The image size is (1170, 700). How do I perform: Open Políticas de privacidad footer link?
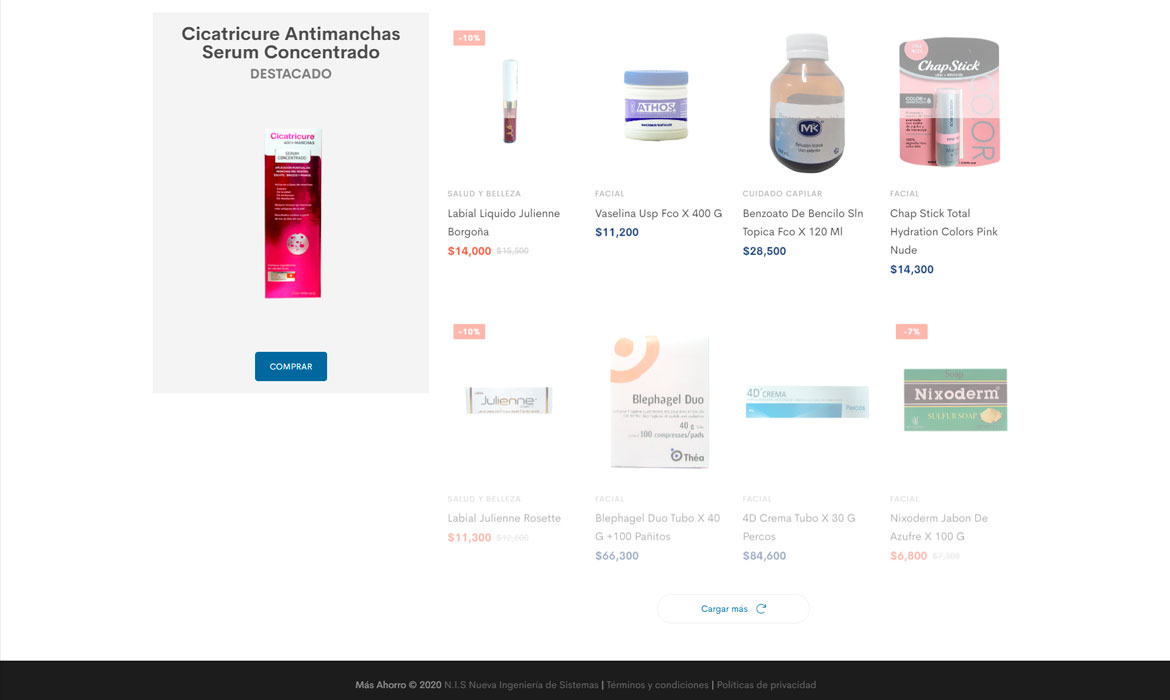point(766,685)
